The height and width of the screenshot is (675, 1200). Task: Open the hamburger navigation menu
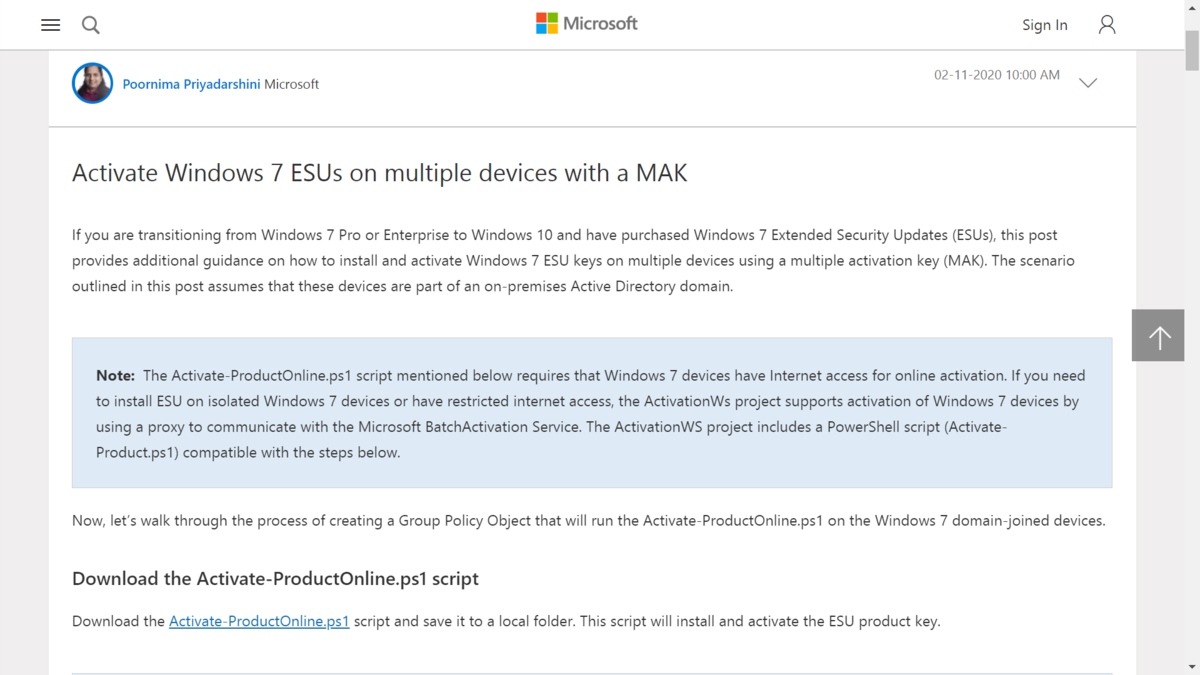(50, 25)
